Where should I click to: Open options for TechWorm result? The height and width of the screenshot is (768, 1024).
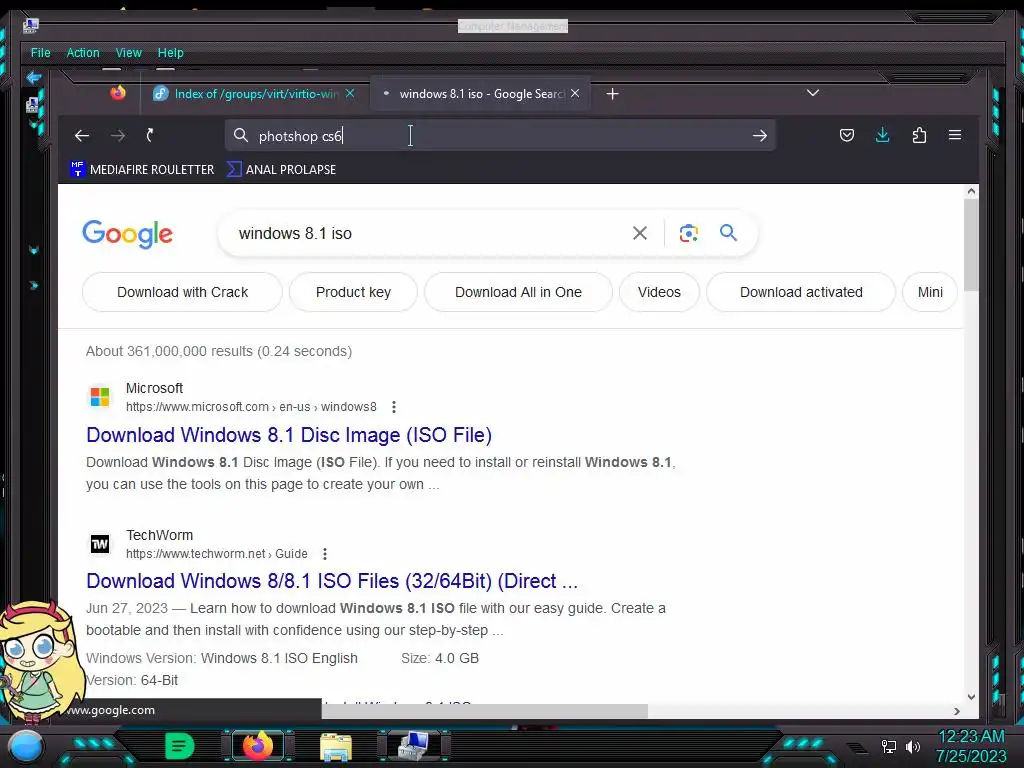coord(325,554)
